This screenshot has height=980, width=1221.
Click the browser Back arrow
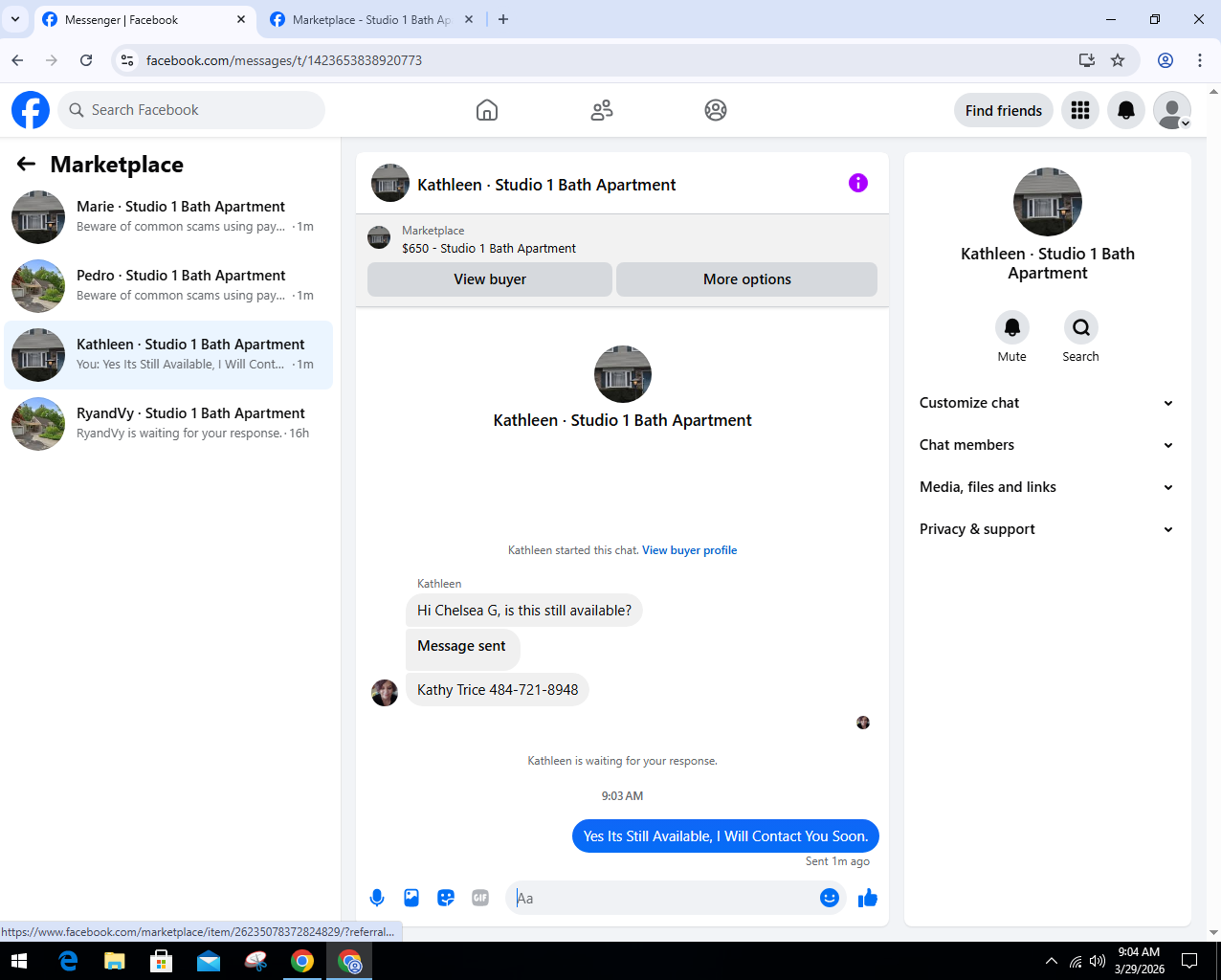17,60
